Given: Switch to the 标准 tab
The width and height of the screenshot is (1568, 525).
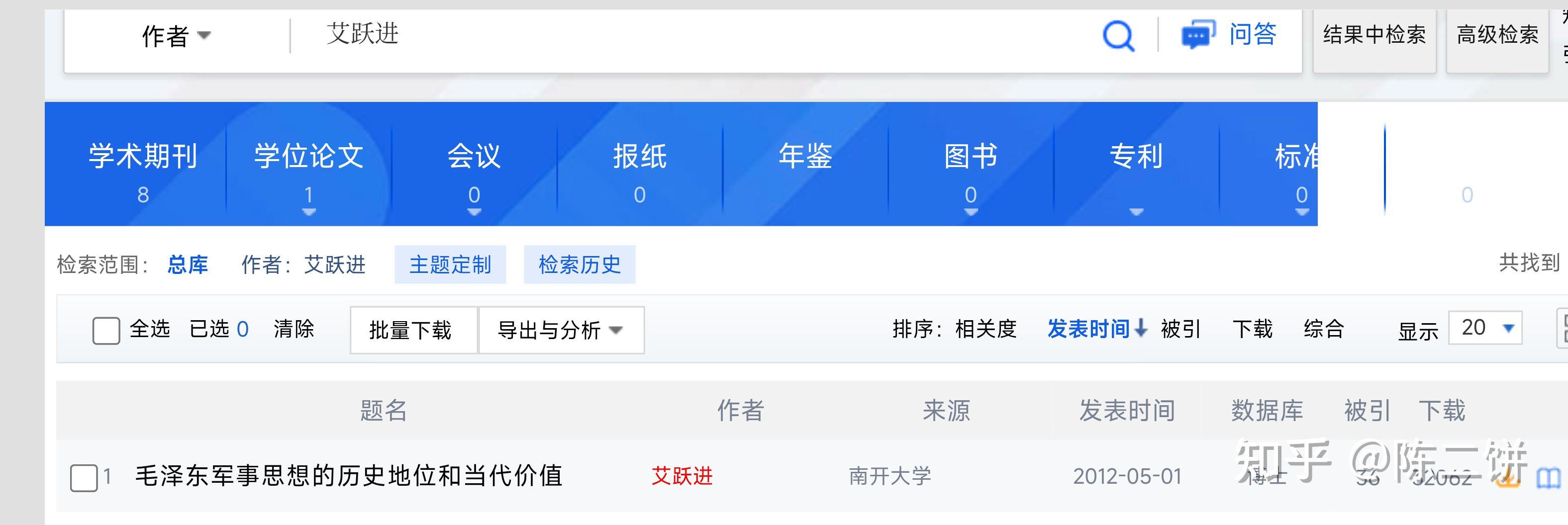Looking at the screenshot, I should tap(1296, 156).
